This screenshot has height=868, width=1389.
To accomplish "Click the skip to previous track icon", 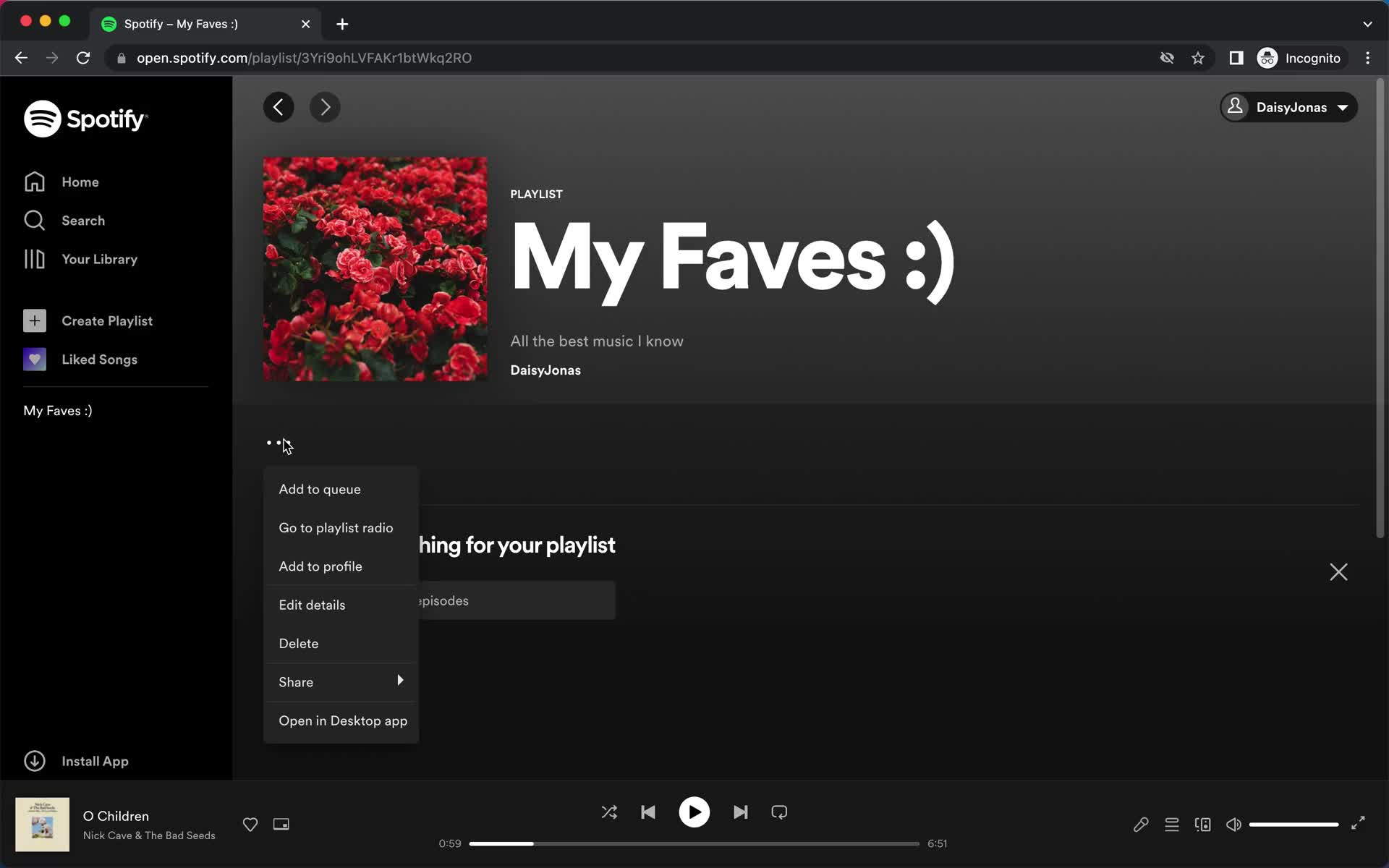I will click(648, 812).
